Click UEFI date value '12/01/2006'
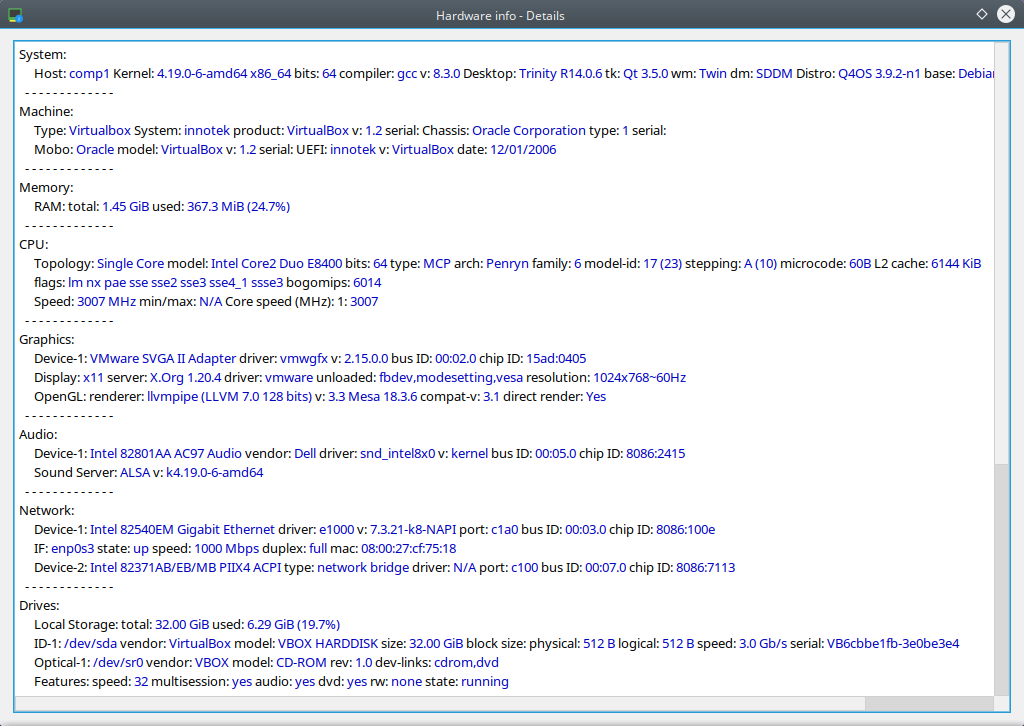This screenshot has width=1024, height=726. tap(523, 150)
